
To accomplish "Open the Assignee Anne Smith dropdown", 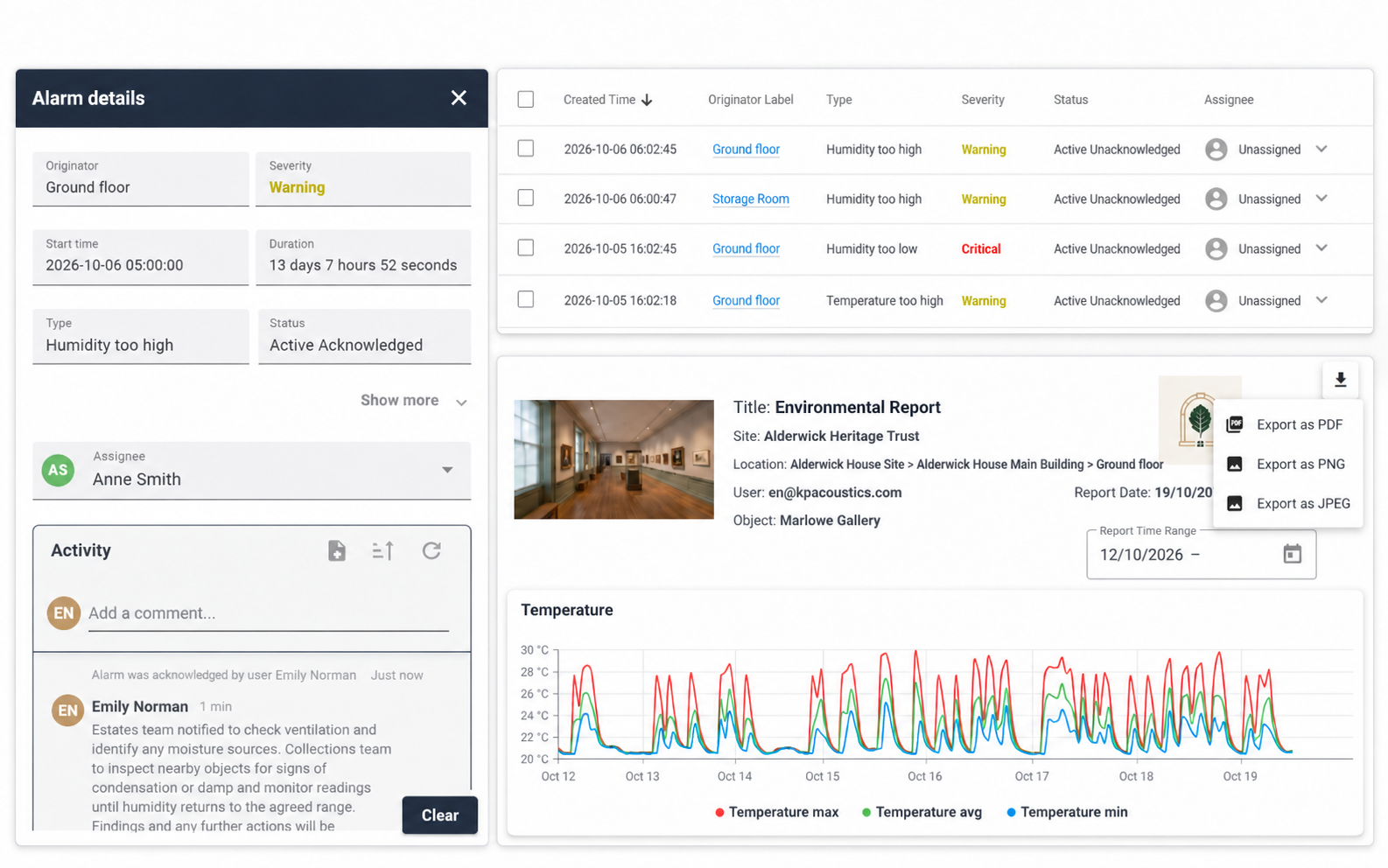I will [x=447, y=470].
